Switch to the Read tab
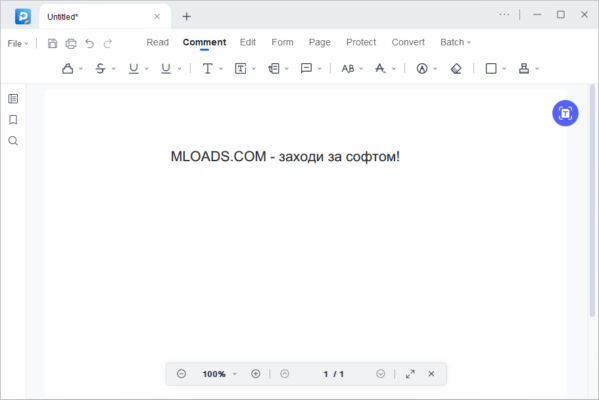599x400 pixels. pyautogui.click(x=157, y=42)
